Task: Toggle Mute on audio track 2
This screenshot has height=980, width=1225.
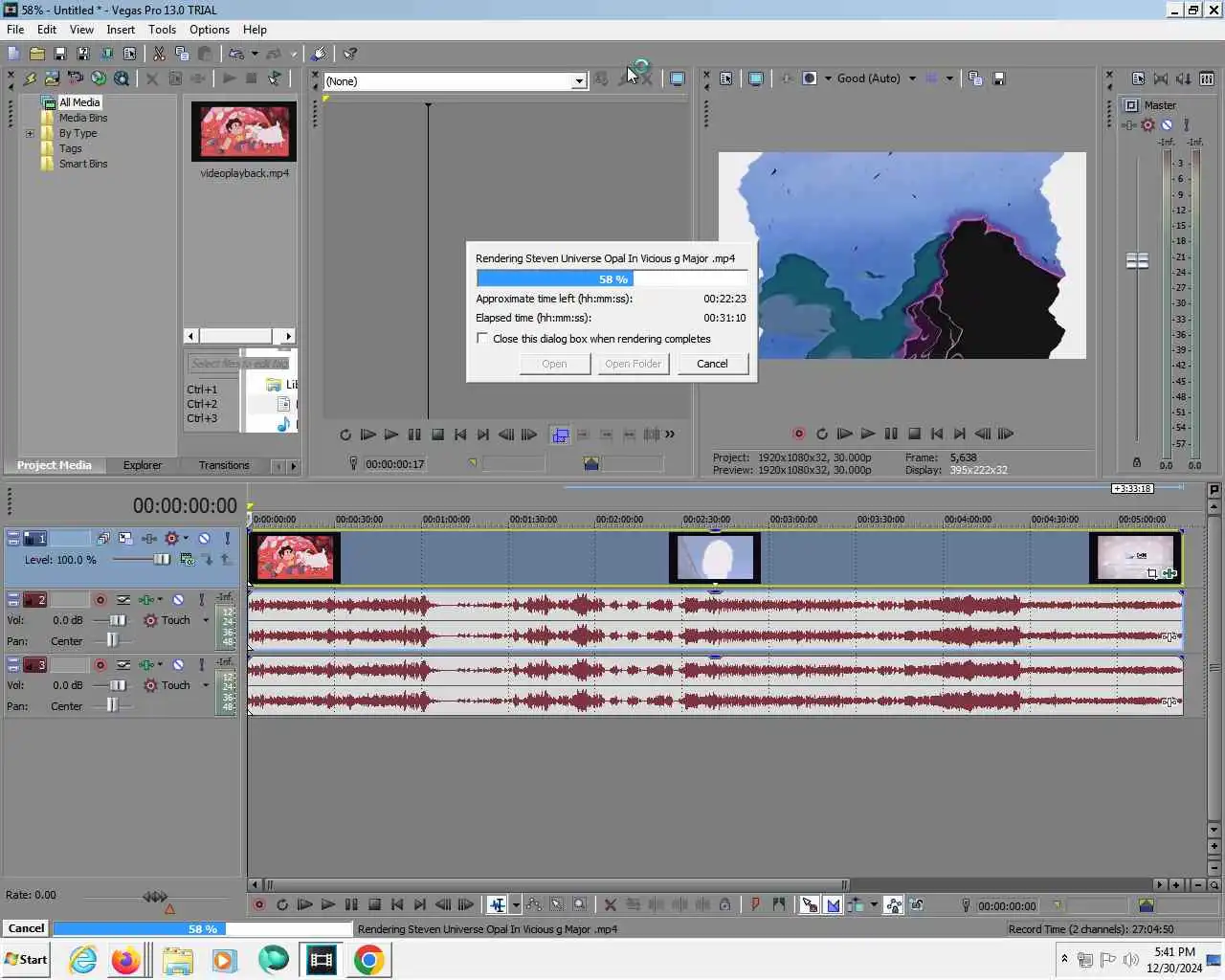Action: [x=178, y=600]
